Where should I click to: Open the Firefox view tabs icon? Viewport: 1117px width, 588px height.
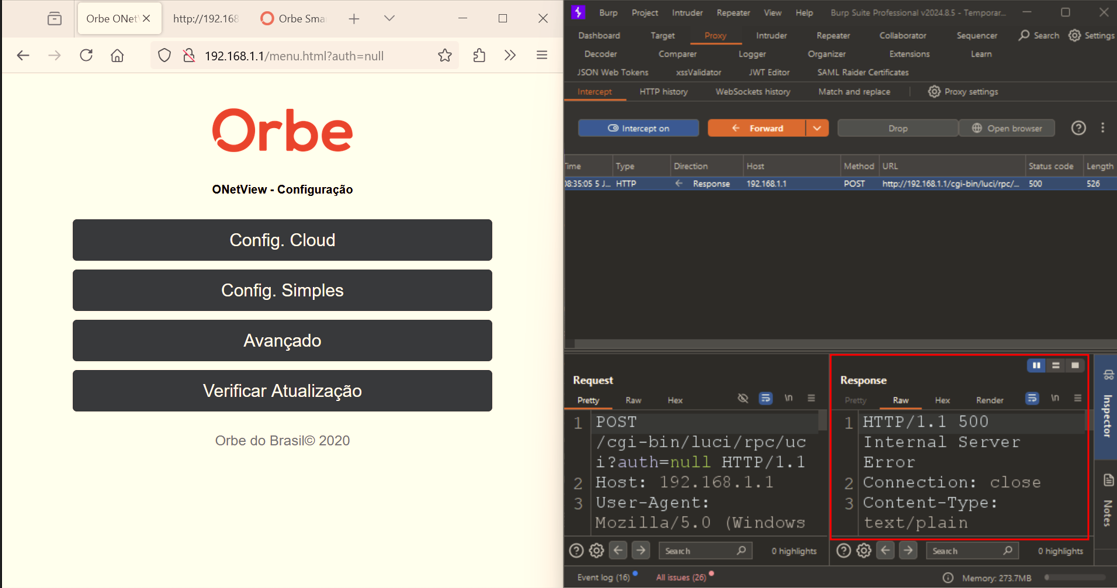click(x=55, y=19)
